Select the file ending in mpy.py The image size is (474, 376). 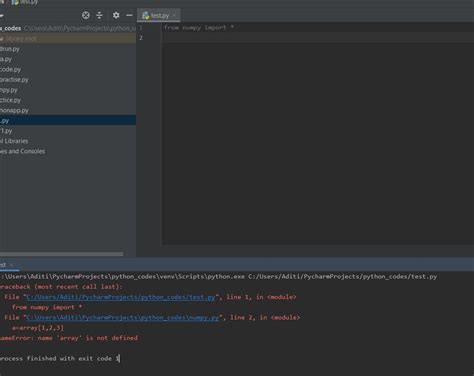(9, 90)
